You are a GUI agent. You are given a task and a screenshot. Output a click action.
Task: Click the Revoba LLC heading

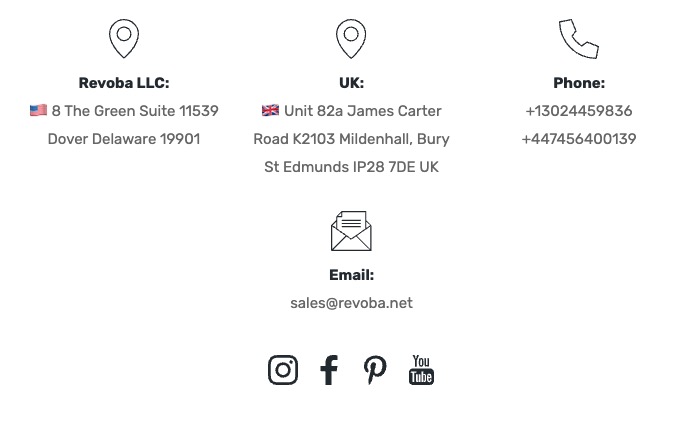pyautogui.click(x=124, y=83)
